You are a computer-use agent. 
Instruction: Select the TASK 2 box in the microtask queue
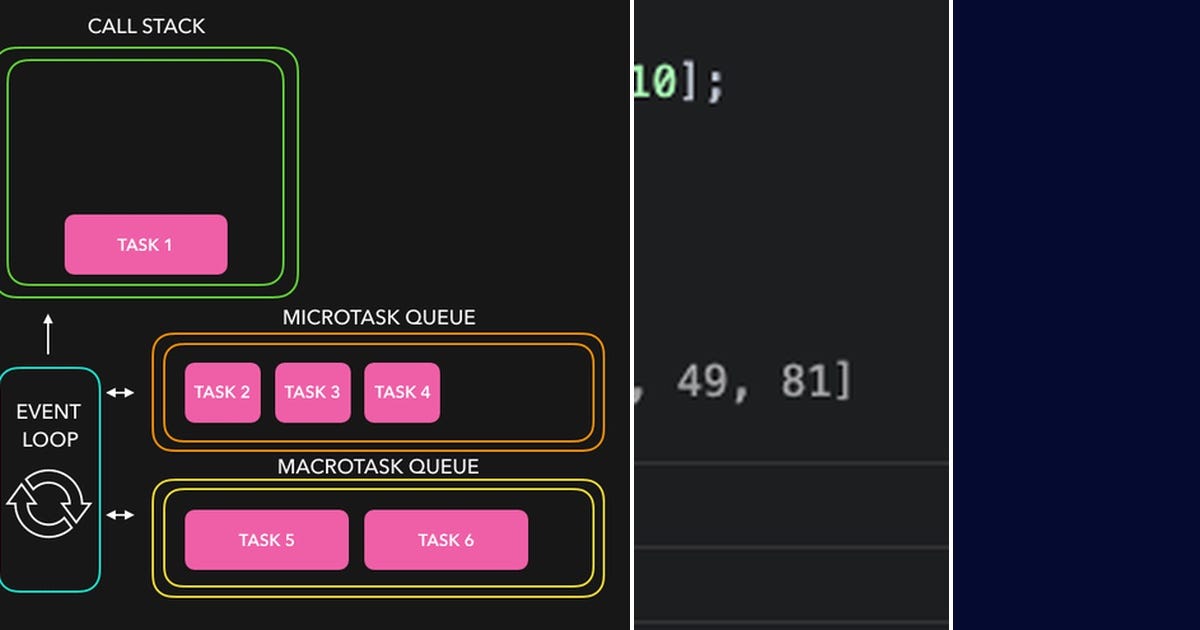tap(222, 392)
